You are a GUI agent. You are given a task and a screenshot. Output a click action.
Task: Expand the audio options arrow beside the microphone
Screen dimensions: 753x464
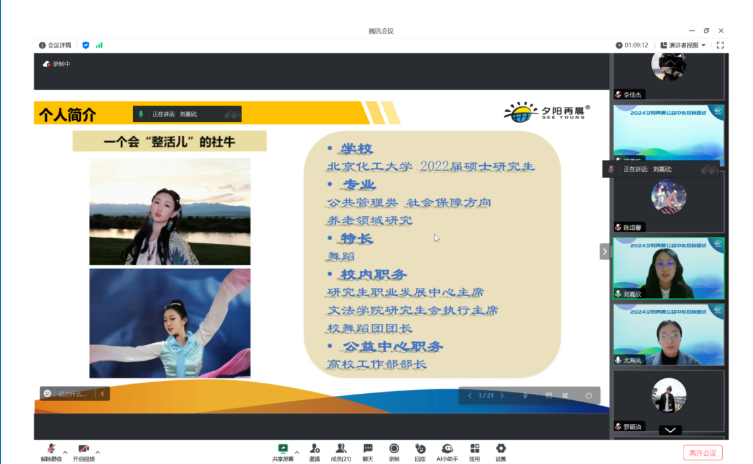(x=66, y=452)
